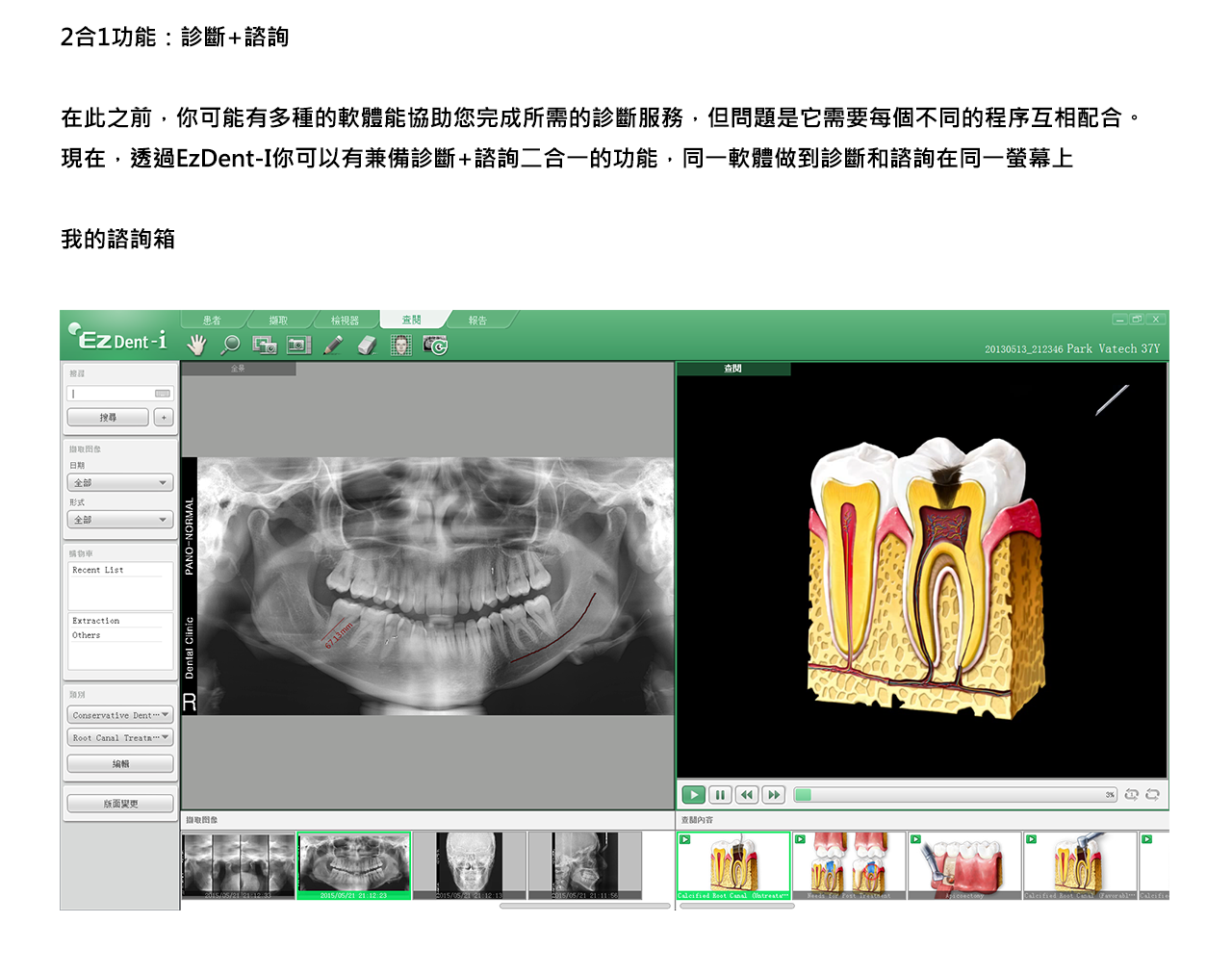Click the repeat-all loop icon

(x=1152, y=794)
